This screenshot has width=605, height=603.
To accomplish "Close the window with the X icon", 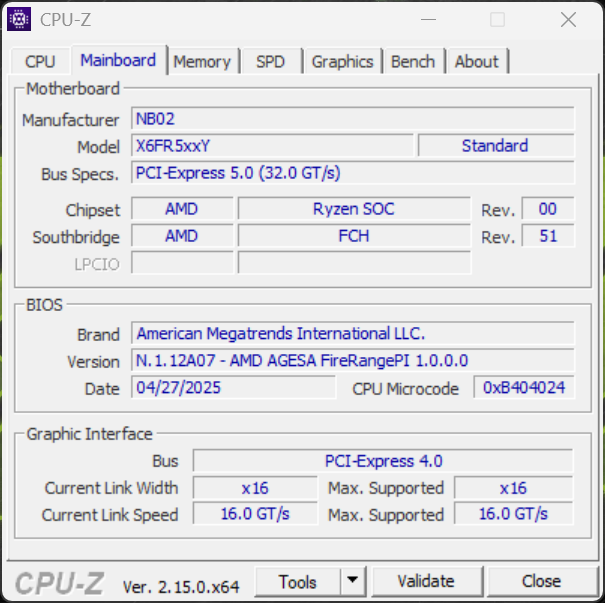I will pos(568,19).
